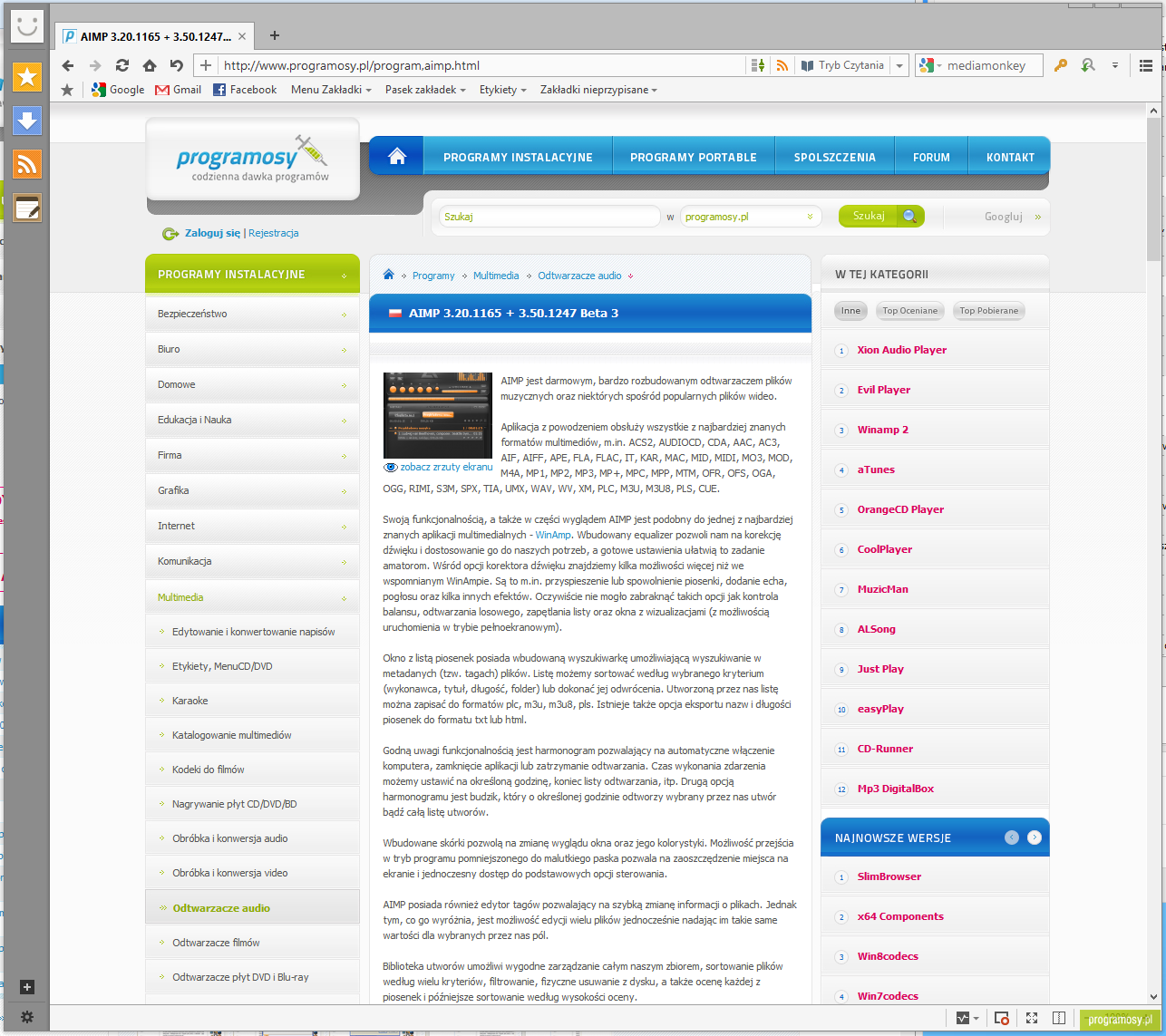The width and height of the screenshot is (1166, 1036).
Task: Open the search engine selector dropdown
Action: tap(931, 65)
